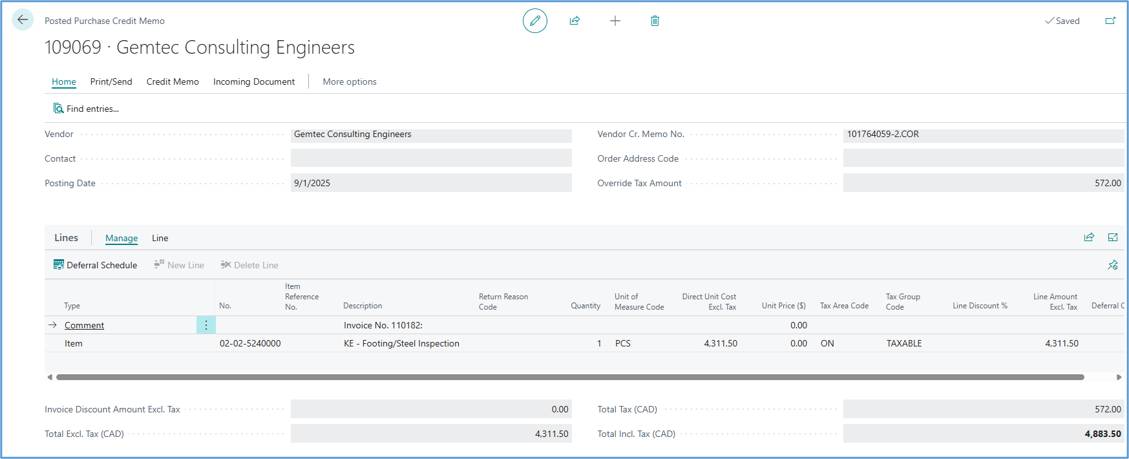Viewport: 1129px width, 459px height.
Task: Open the Incoming Document menu
Action: [x=254, y=81]
